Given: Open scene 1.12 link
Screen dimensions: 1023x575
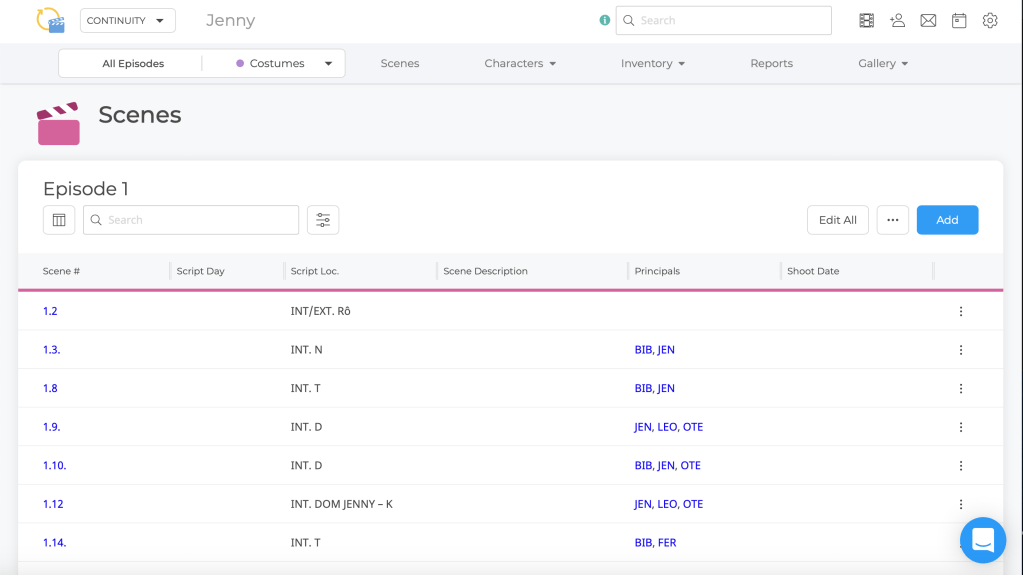Looking at the screenshot, I should tap(53, 504).
